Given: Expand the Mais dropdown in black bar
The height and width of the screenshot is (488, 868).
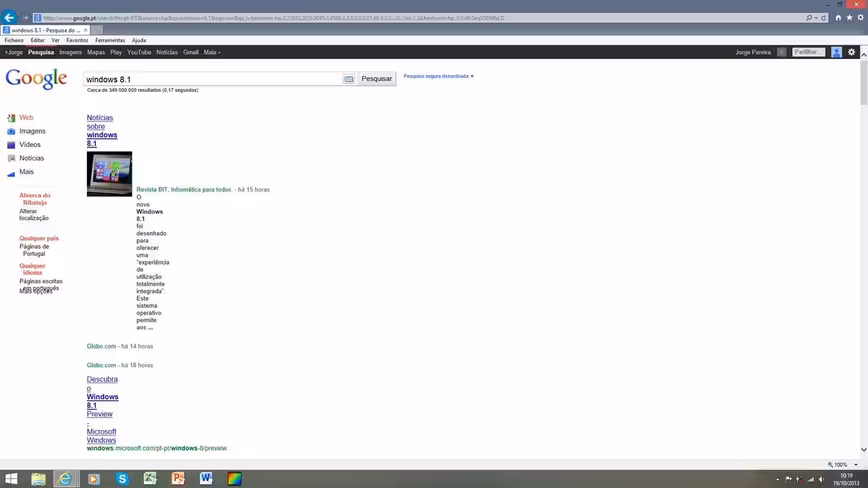Looking at the screenshot, I should pyautogui.click(x=212, y=53).
